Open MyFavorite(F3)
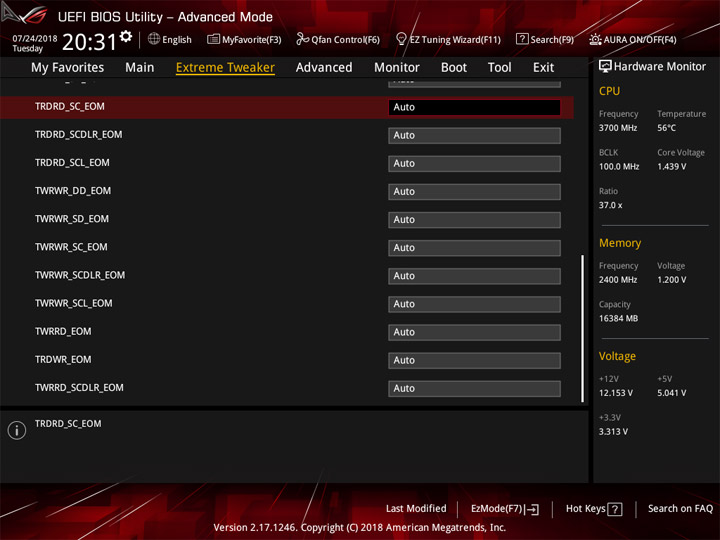The image size is (720, 540). coord(244,39)
